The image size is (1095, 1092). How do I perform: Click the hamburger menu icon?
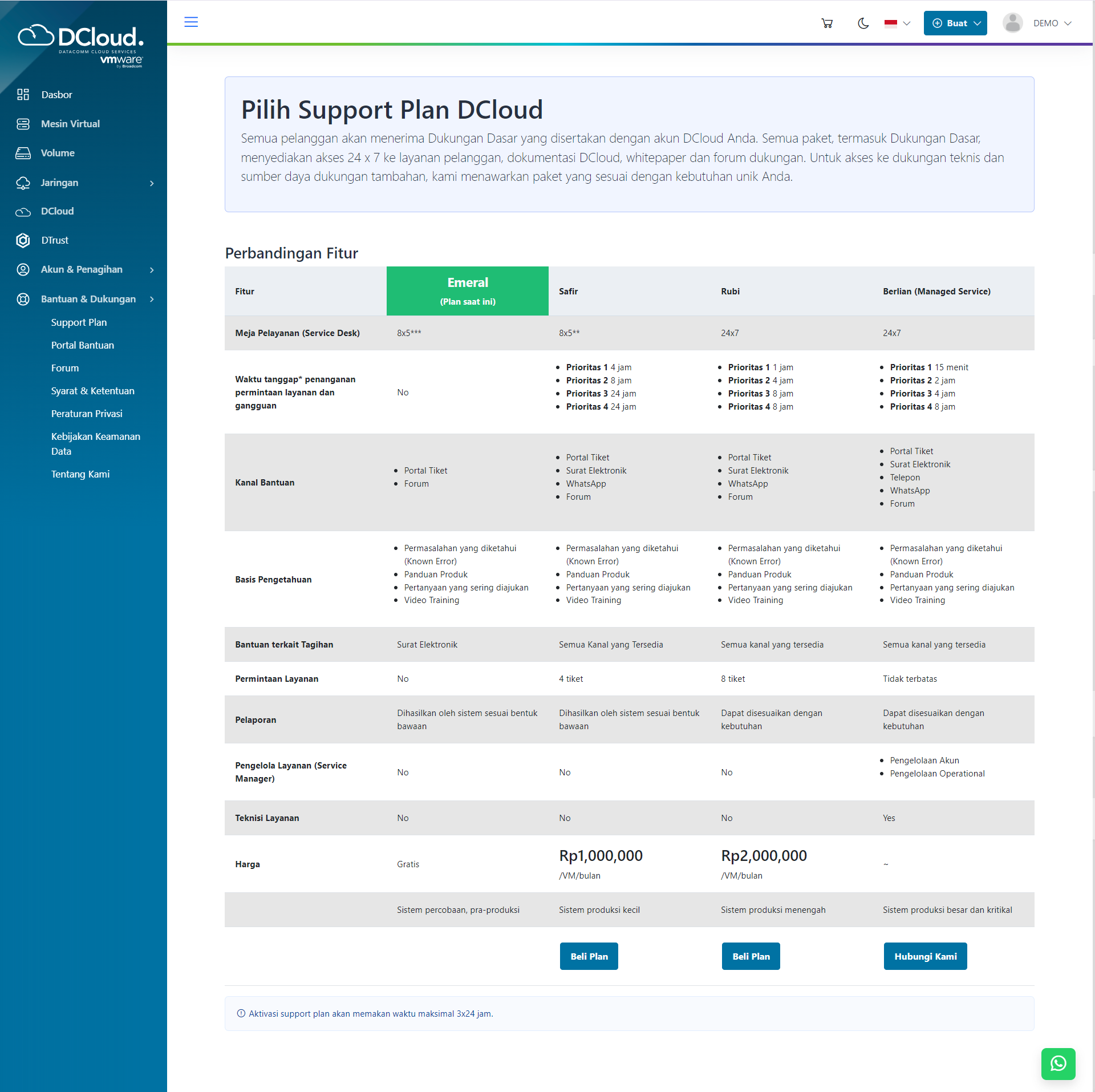[191, 22]
